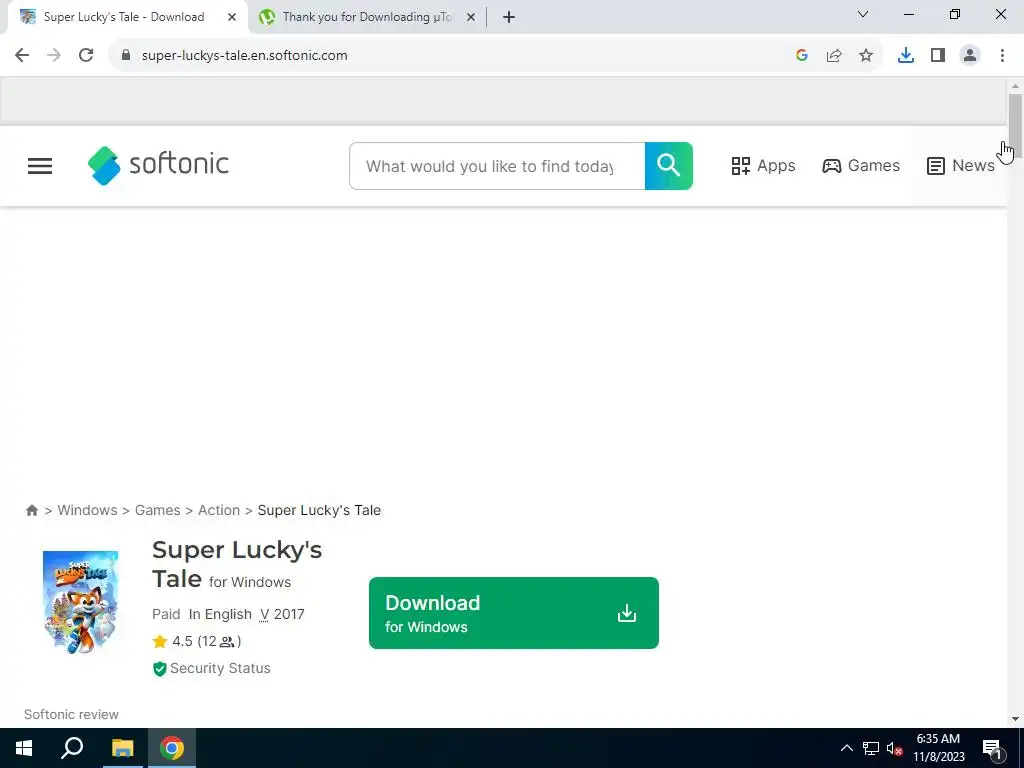Click the Super Lucky's Tale cover thumbnail
This screenshot has width=1024, height=768.
[80, 602]
